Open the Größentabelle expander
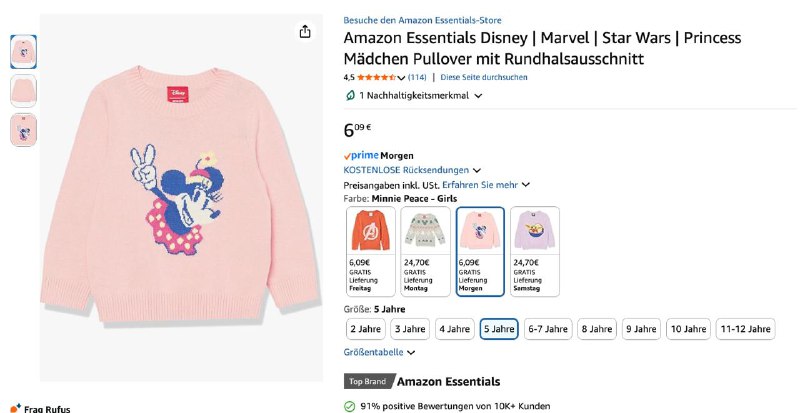Viewport: 800px width, 413px height. coord(411,352)
